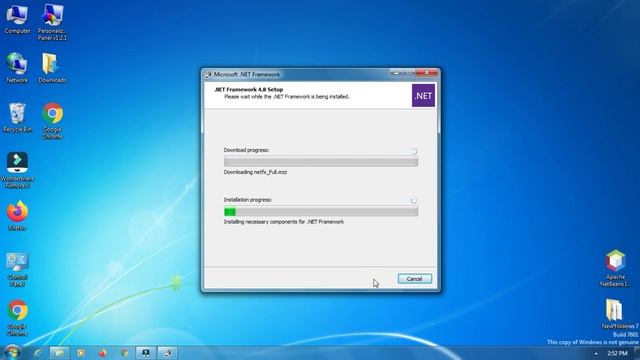640x360 pixels.
Task: Select 'Installing necessary components for .NET Framework' text
Action: (284, 222)
